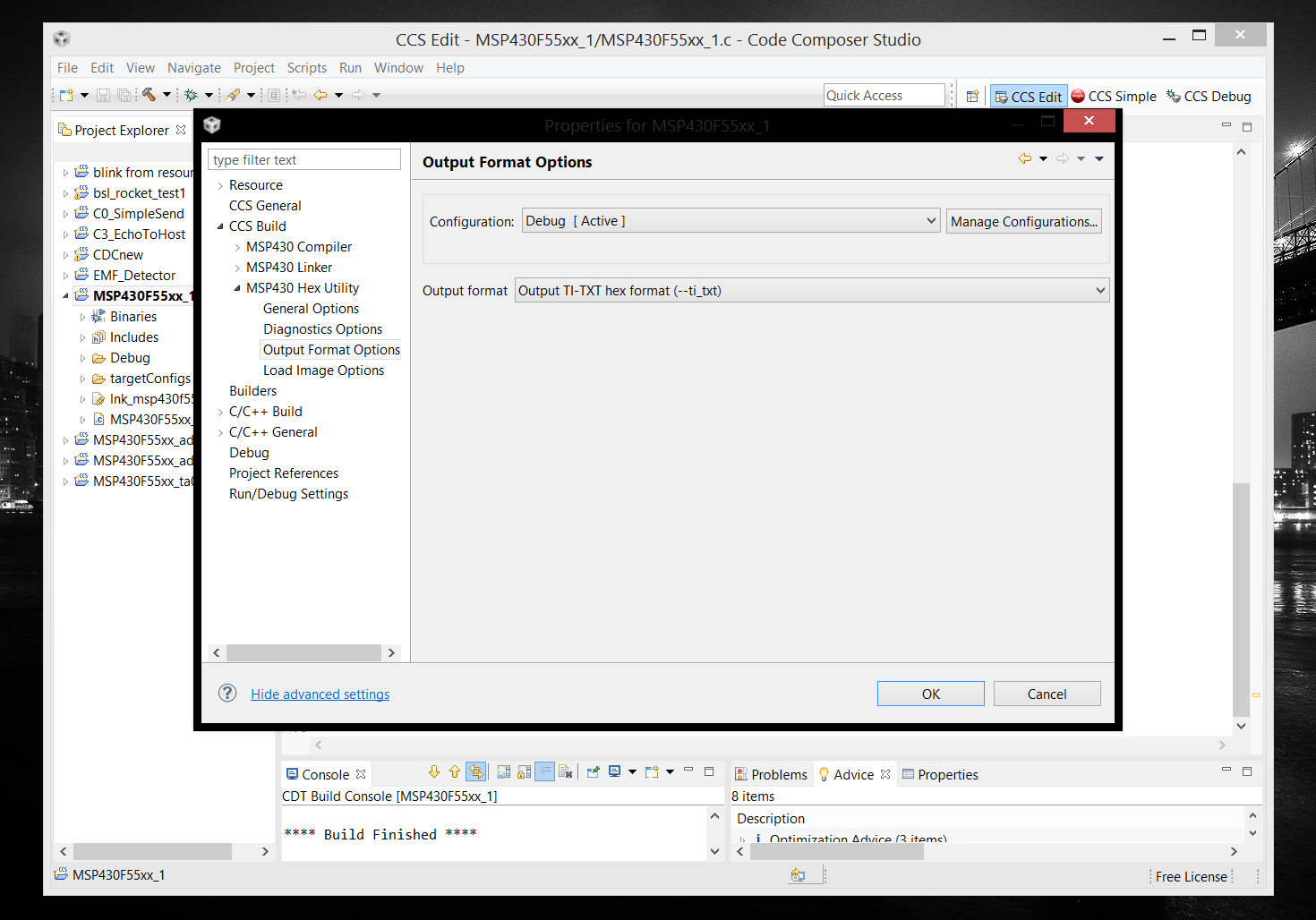The width and height of the screenshot is (1316, 920).
Task: Select General Options tree item
Action: [x=311, y=309]
